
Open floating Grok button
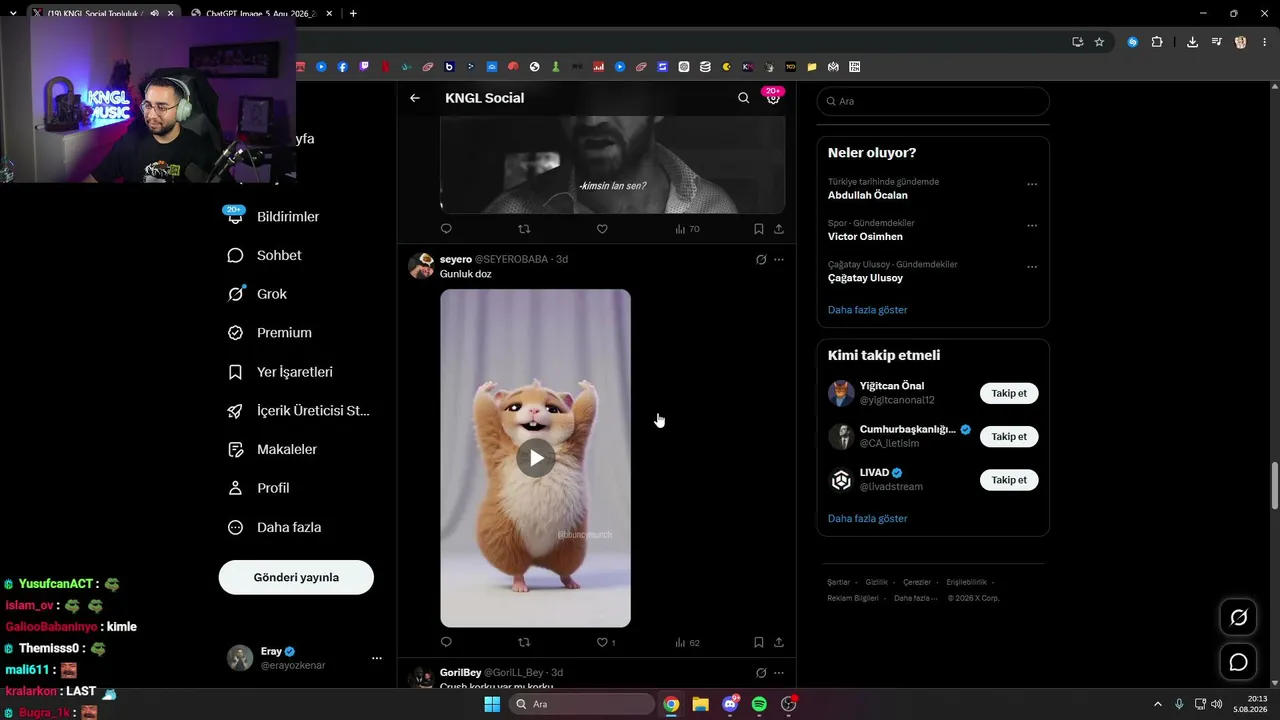(1238, 618)
